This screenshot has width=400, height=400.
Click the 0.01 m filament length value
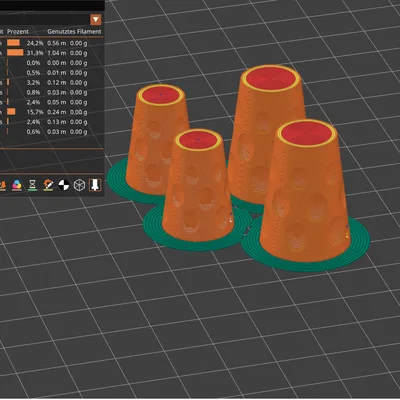(x=56, y=73)
